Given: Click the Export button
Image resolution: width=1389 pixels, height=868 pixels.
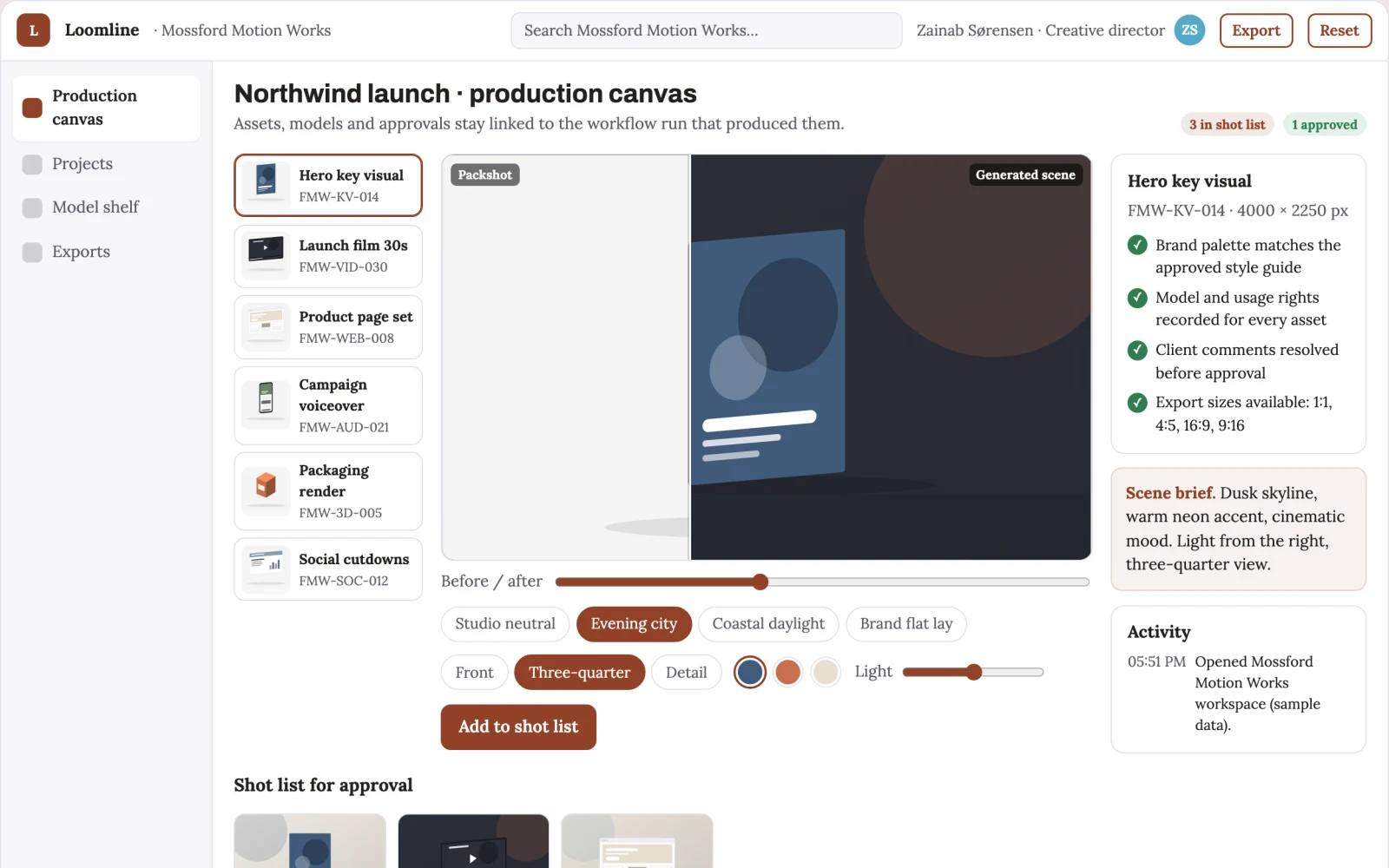Looking at the screenshot, I should (1256, 30).
